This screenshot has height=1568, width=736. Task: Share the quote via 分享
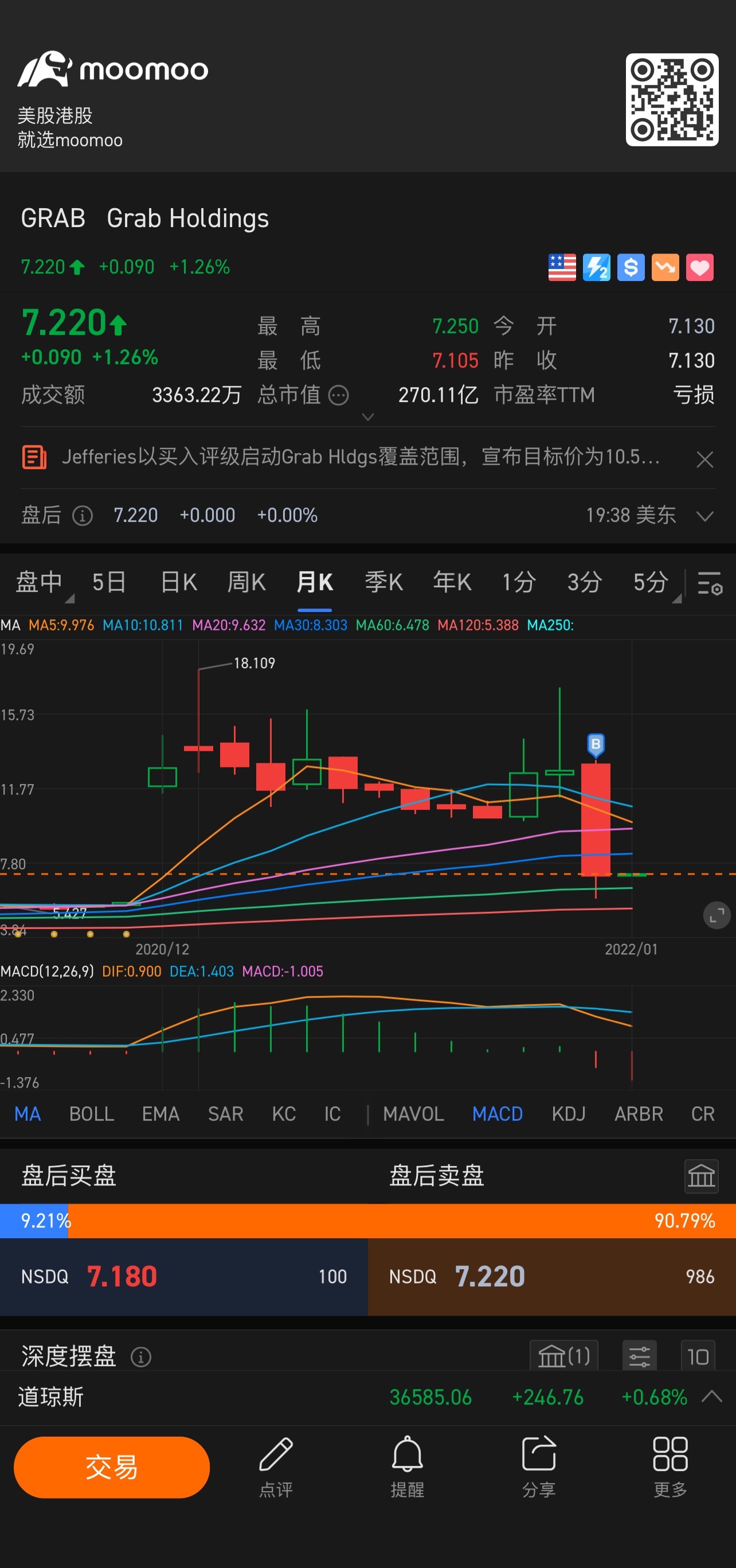(538, 1466)
